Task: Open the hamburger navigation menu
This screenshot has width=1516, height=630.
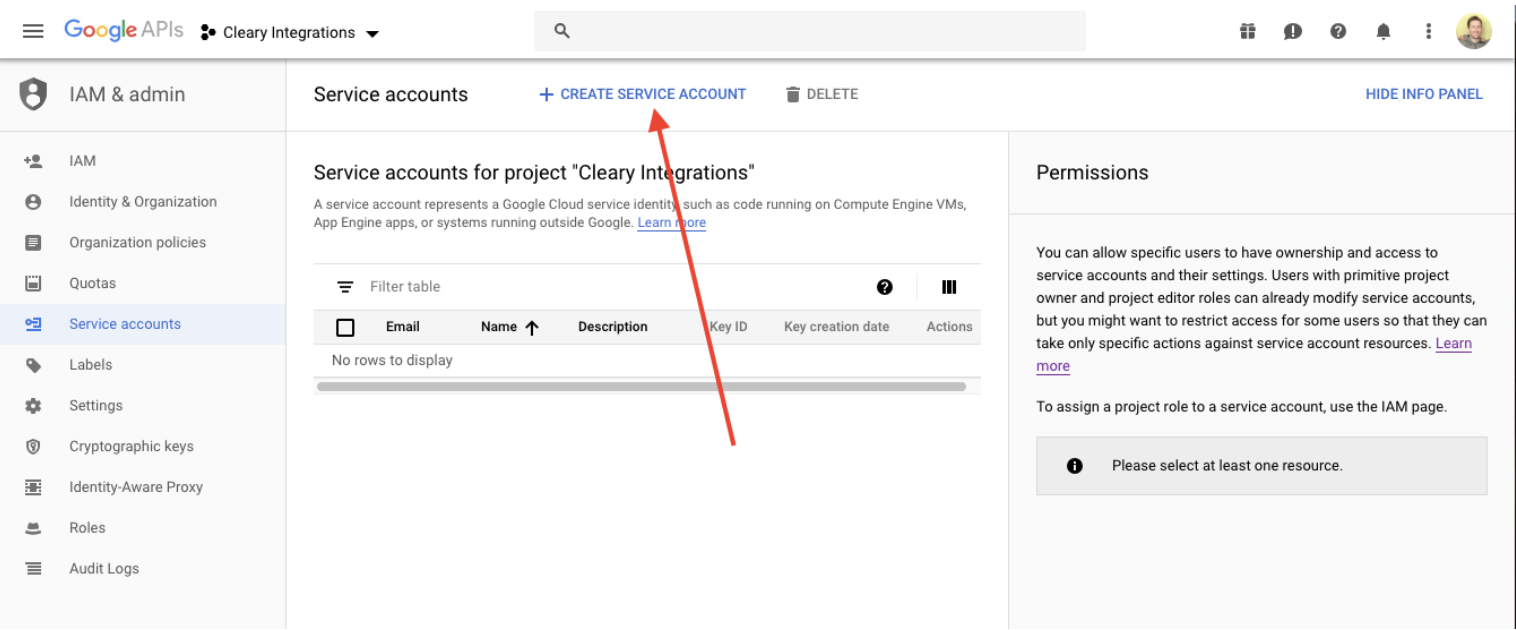Action: click(33, 32)
